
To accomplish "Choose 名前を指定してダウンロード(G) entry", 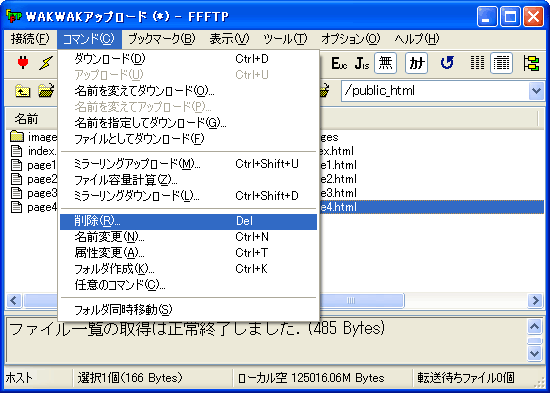I will point(189,123).
